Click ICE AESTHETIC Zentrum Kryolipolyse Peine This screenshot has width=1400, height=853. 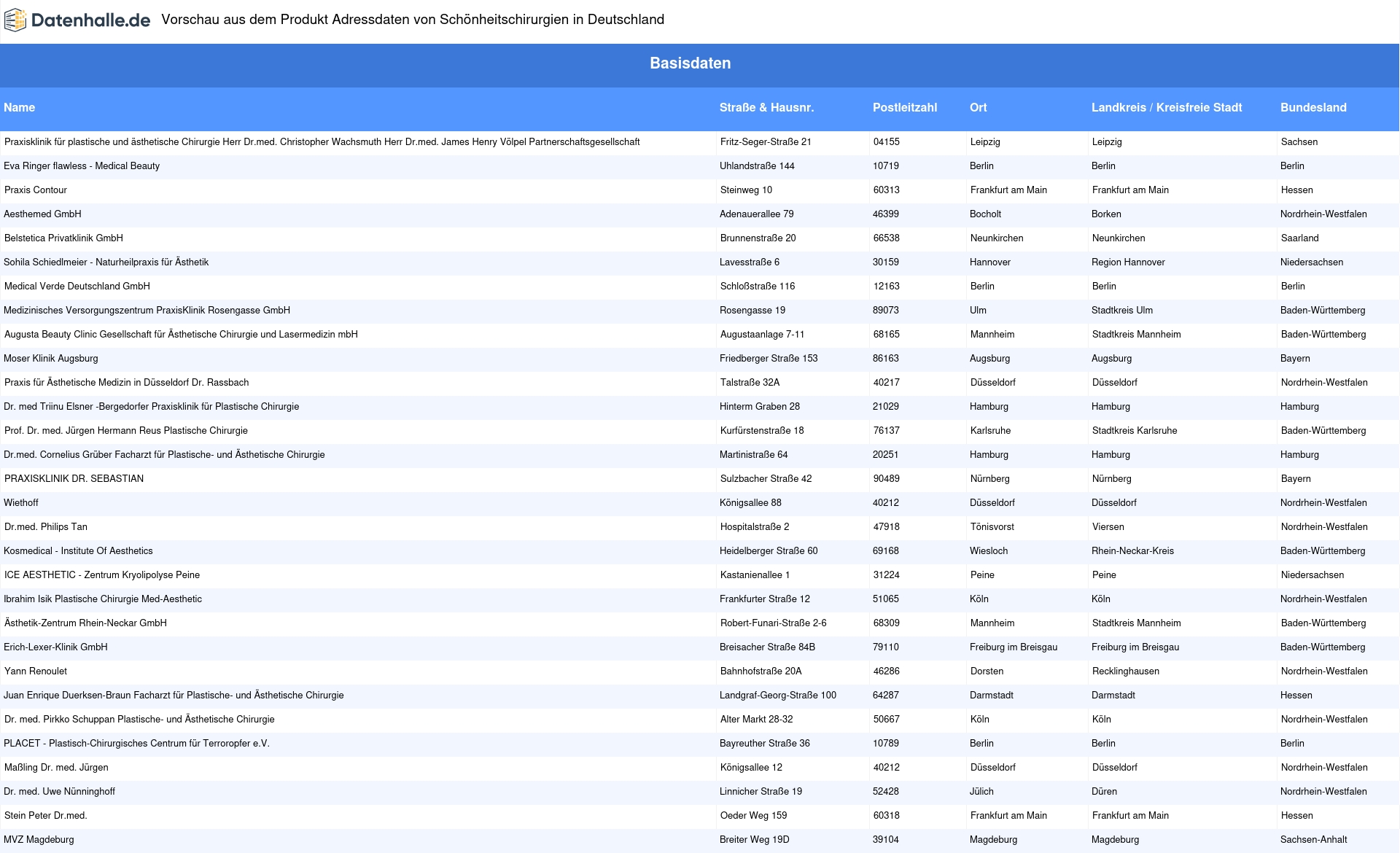point(102,575)
